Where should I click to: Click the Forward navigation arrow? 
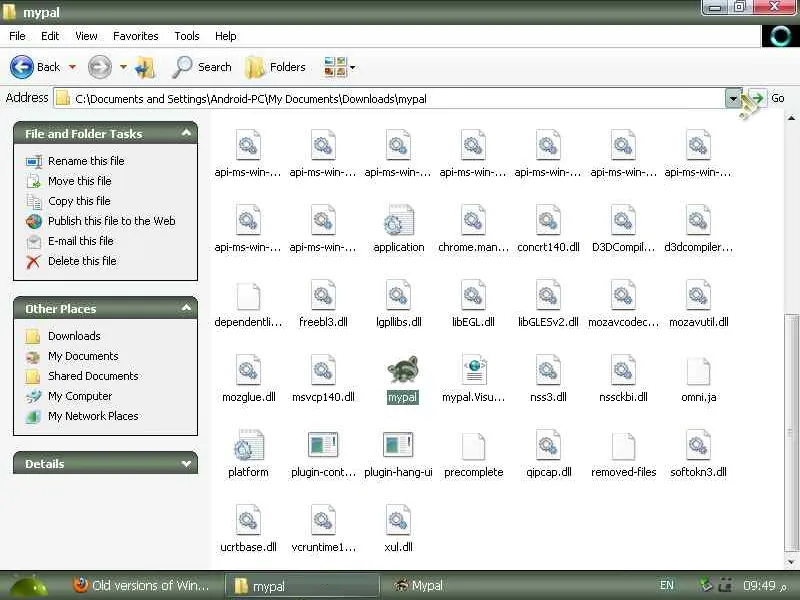pyautogui.click(x=99, y=67)
